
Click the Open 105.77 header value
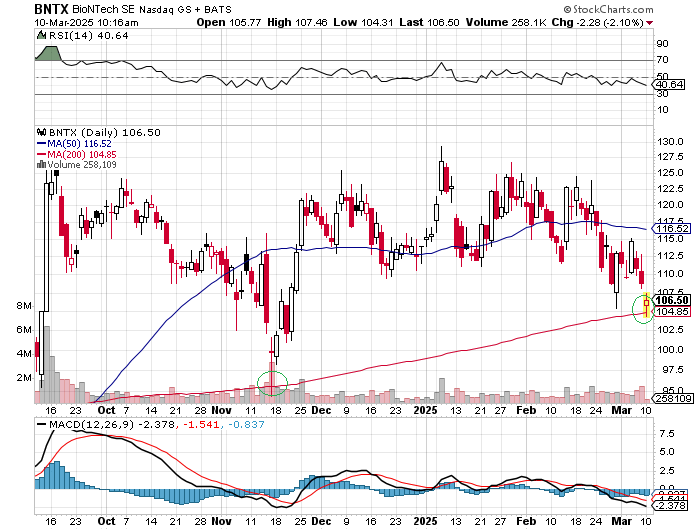point(229,22)
